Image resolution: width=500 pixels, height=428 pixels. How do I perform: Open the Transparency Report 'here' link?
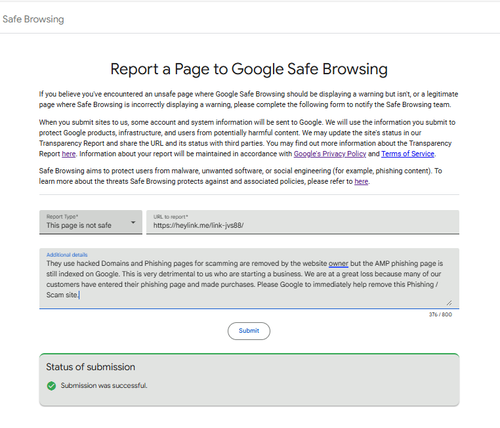(x=69, y=154)
